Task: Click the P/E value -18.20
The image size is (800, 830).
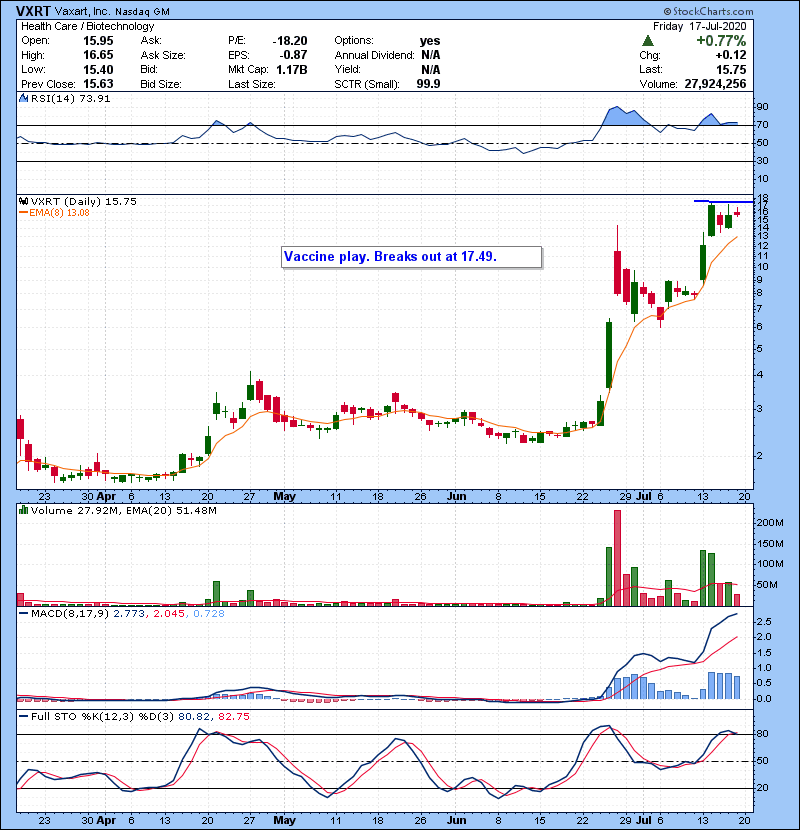Action: pyautogui.click(x=290, y=41)
